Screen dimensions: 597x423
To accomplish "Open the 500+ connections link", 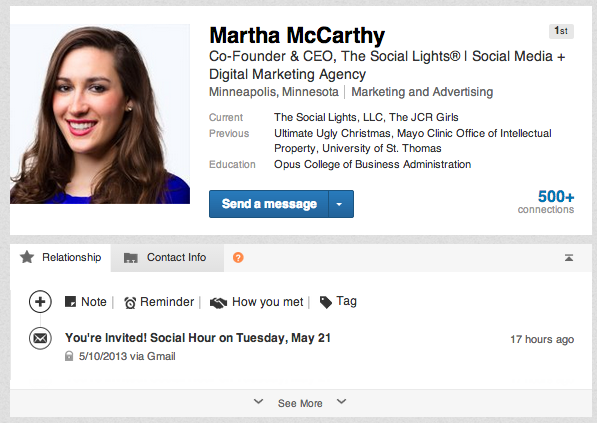I will 546,202.
